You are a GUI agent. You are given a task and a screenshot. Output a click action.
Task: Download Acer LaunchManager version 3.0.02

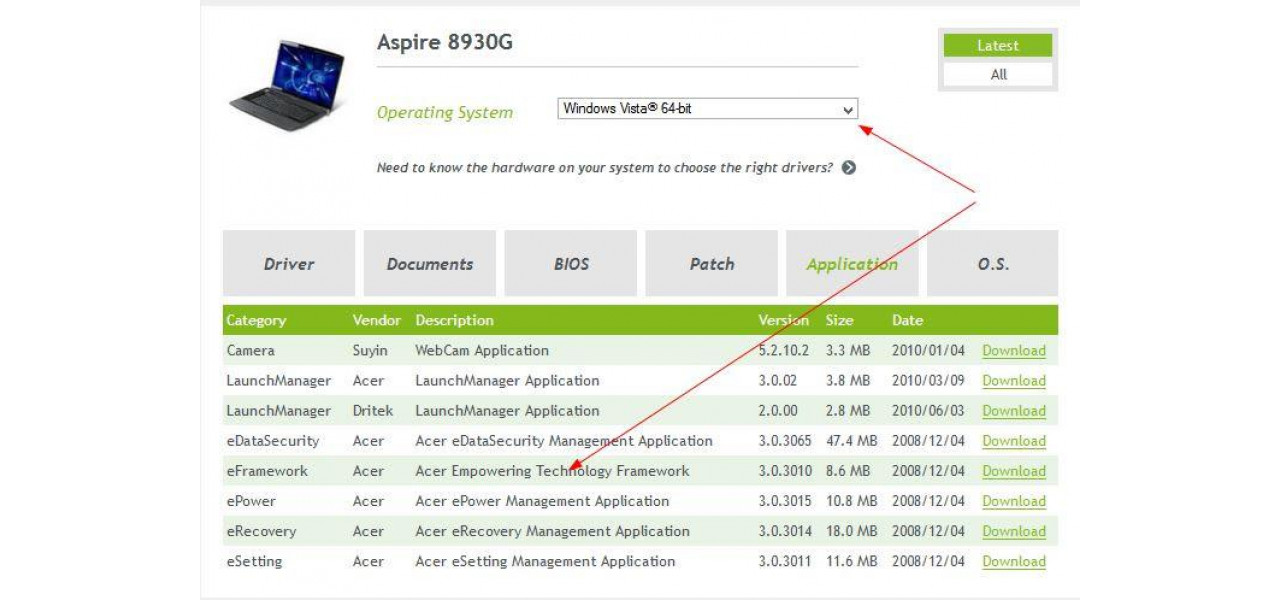point(1014,381)
